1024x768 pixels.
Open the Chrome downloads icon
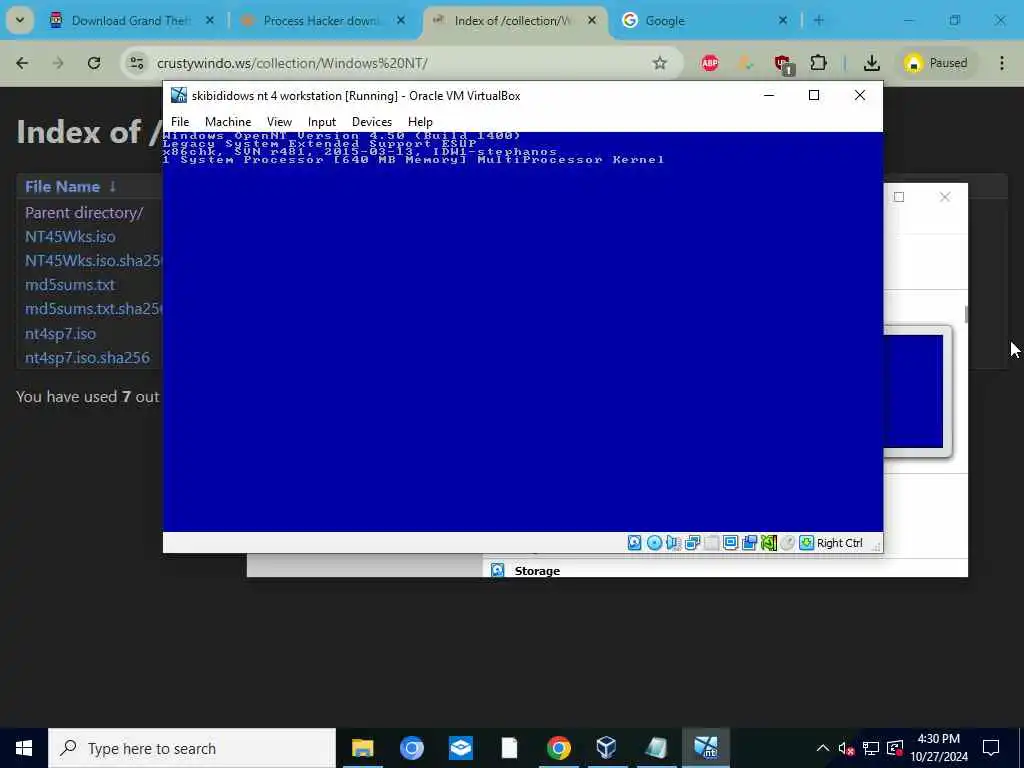tap(871, 63)
